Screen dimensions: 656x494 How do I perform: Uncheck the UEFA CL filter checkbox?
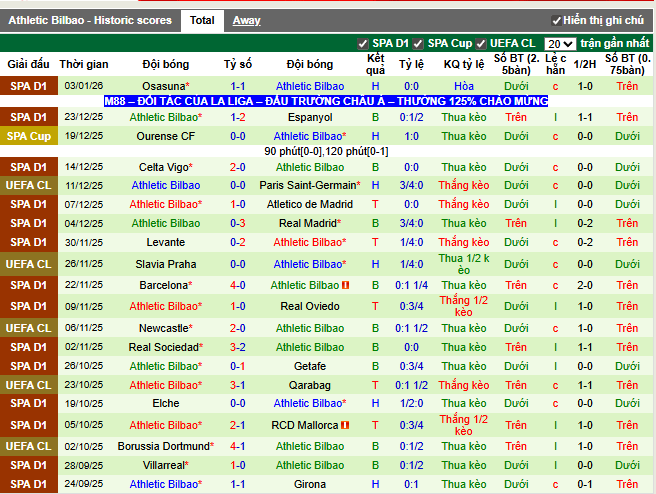click(481, 44)
